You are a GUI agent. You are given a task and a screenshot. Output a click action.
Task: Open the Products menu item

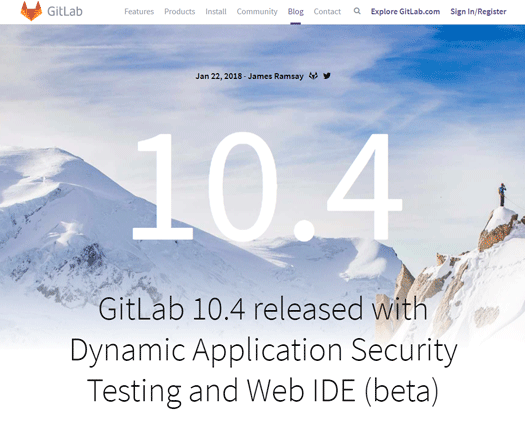click(x=179, y=12)
